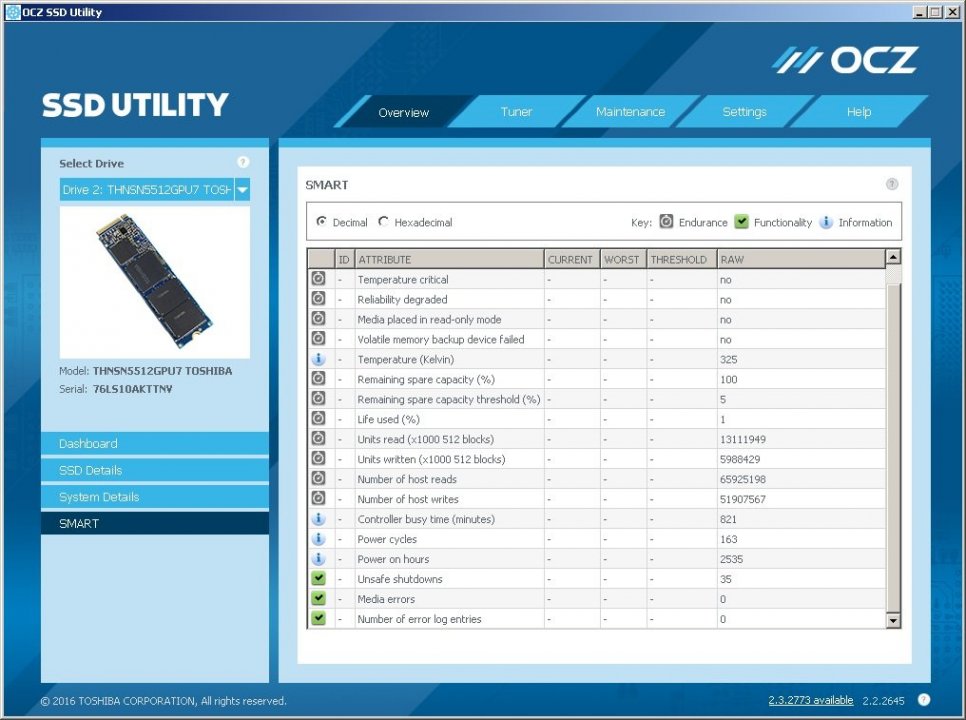
Task: Click the icon for Units written row
Action: [318, 458]
